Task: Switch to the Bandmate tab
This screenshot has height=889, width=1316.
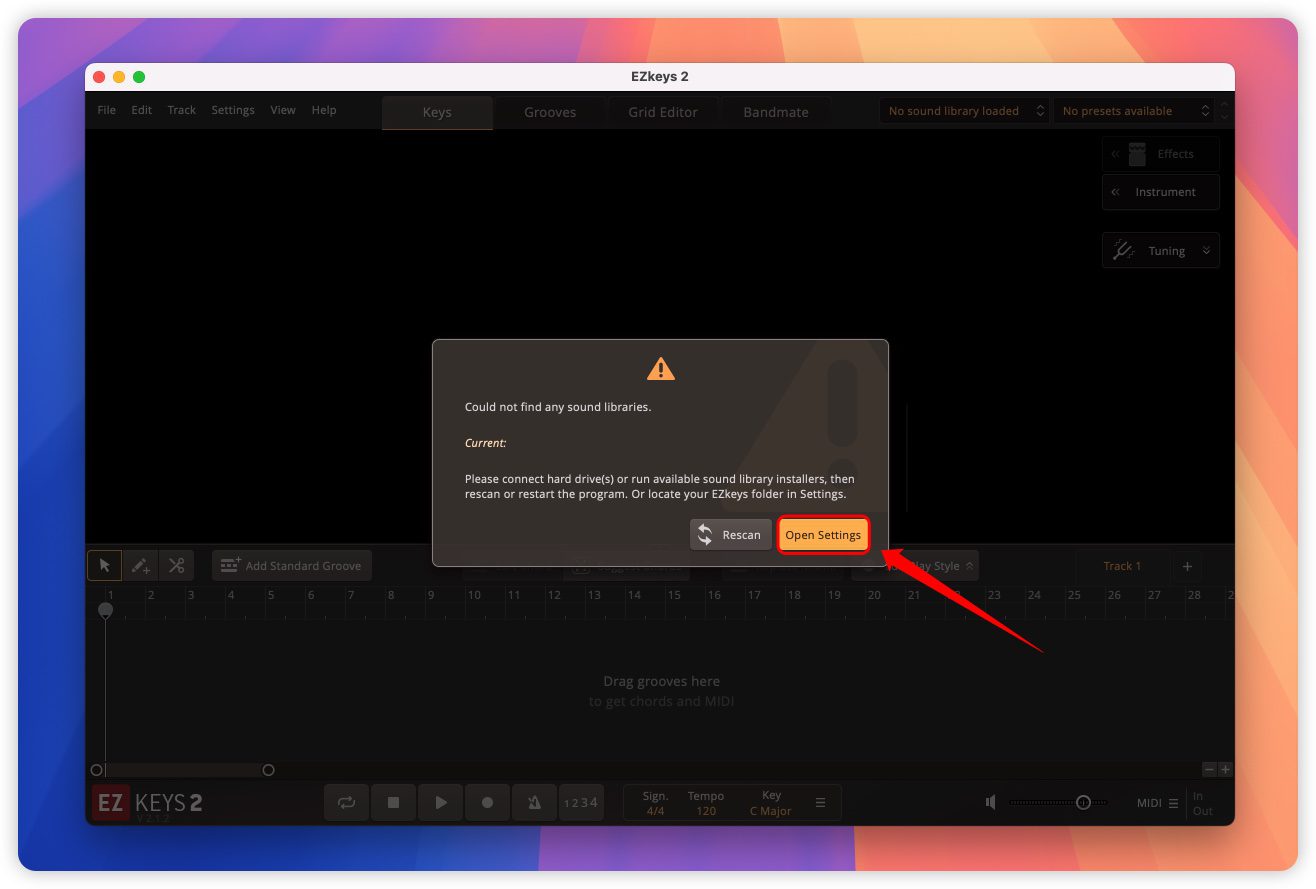Action: click(776, 112)
